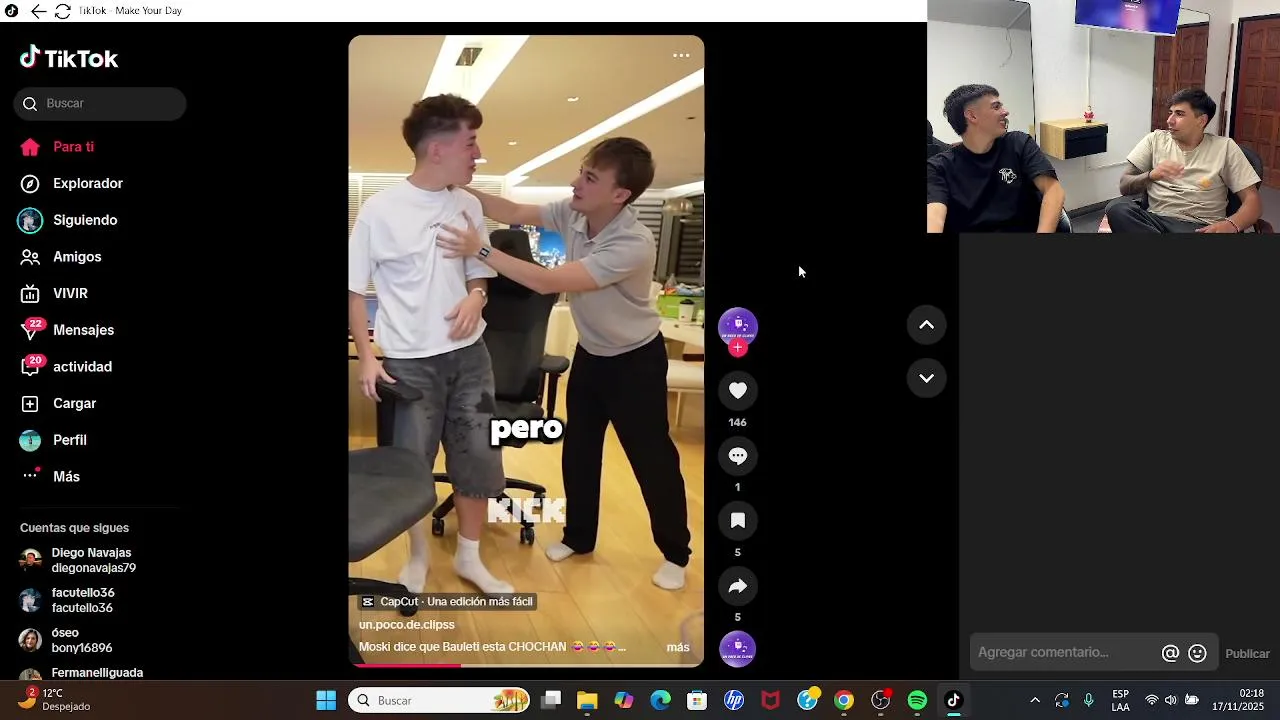Click the microphone tray icon

tap(1089, 701)
